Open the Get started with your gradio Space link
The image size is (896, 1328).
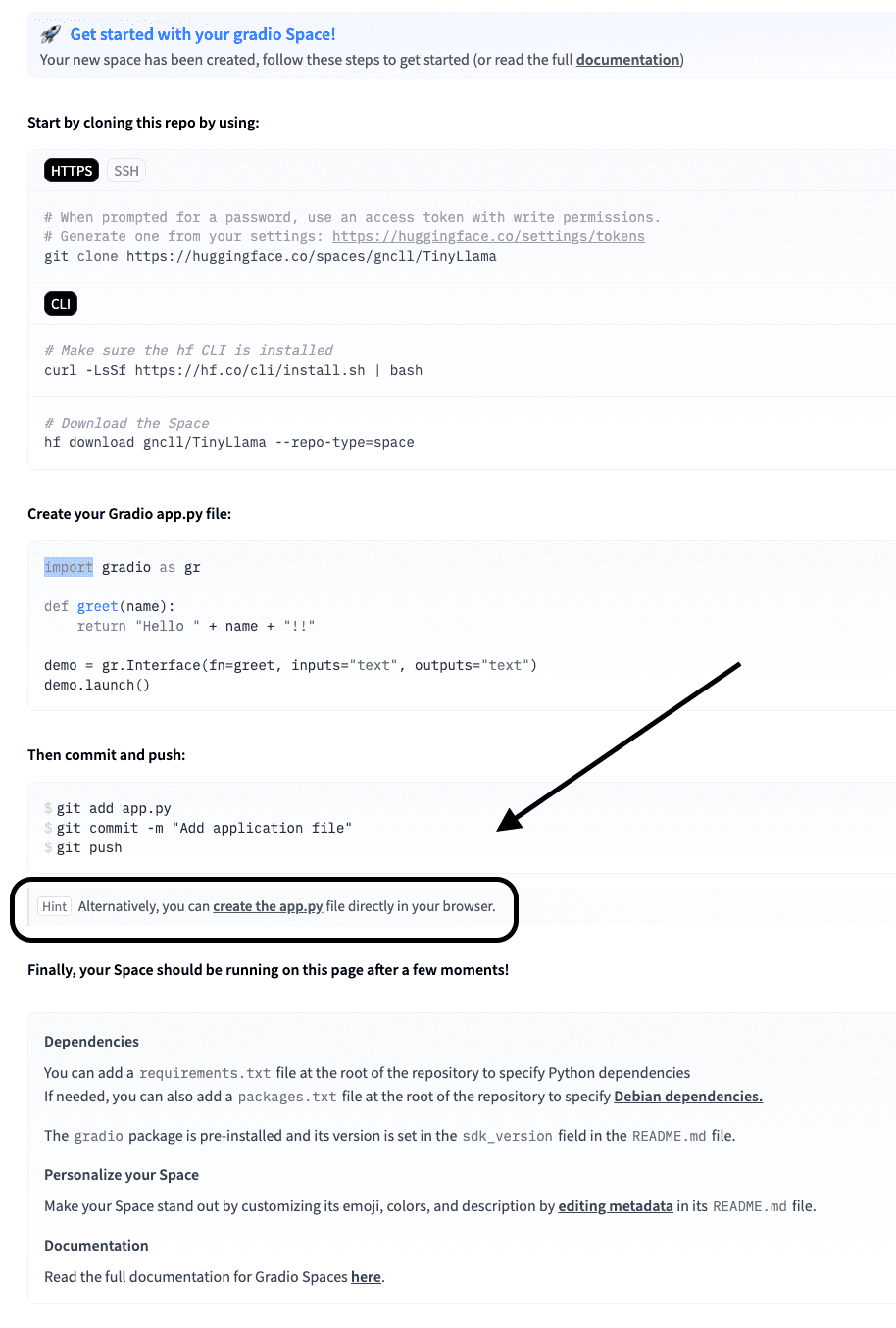[202, 33]
